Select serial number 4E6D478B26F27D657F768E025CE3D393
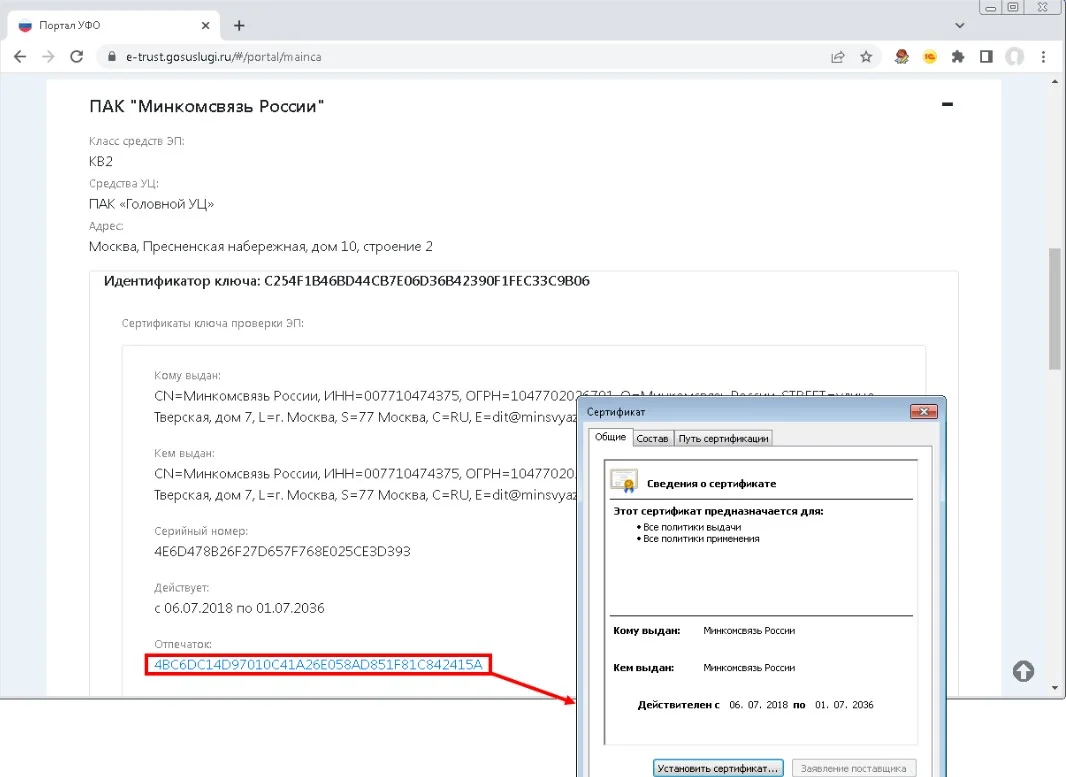The width and height of the screenshot is (1066, 777). (x=282, y=551)
